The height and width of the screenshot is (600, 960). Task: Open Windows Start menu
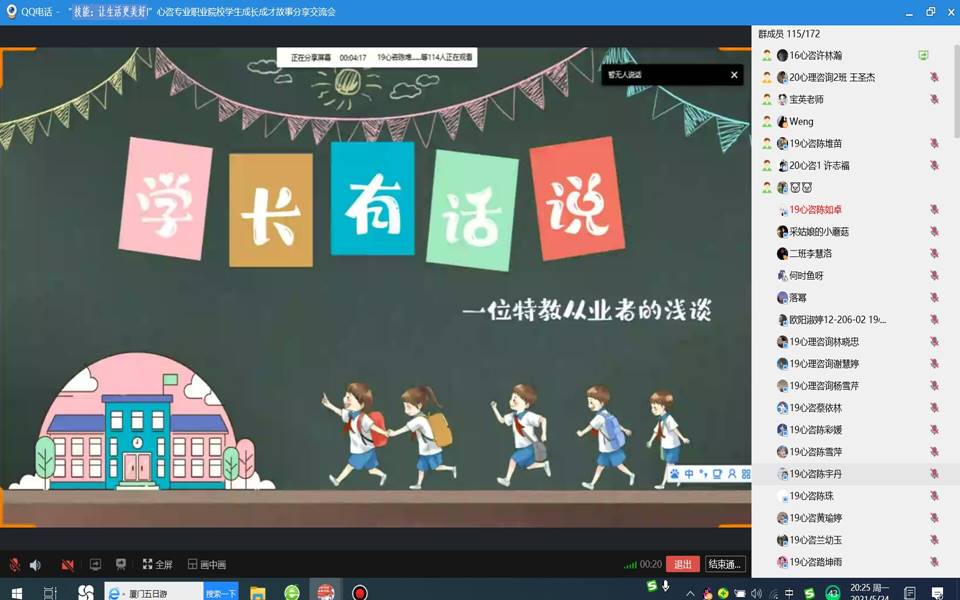coord(16,592)
